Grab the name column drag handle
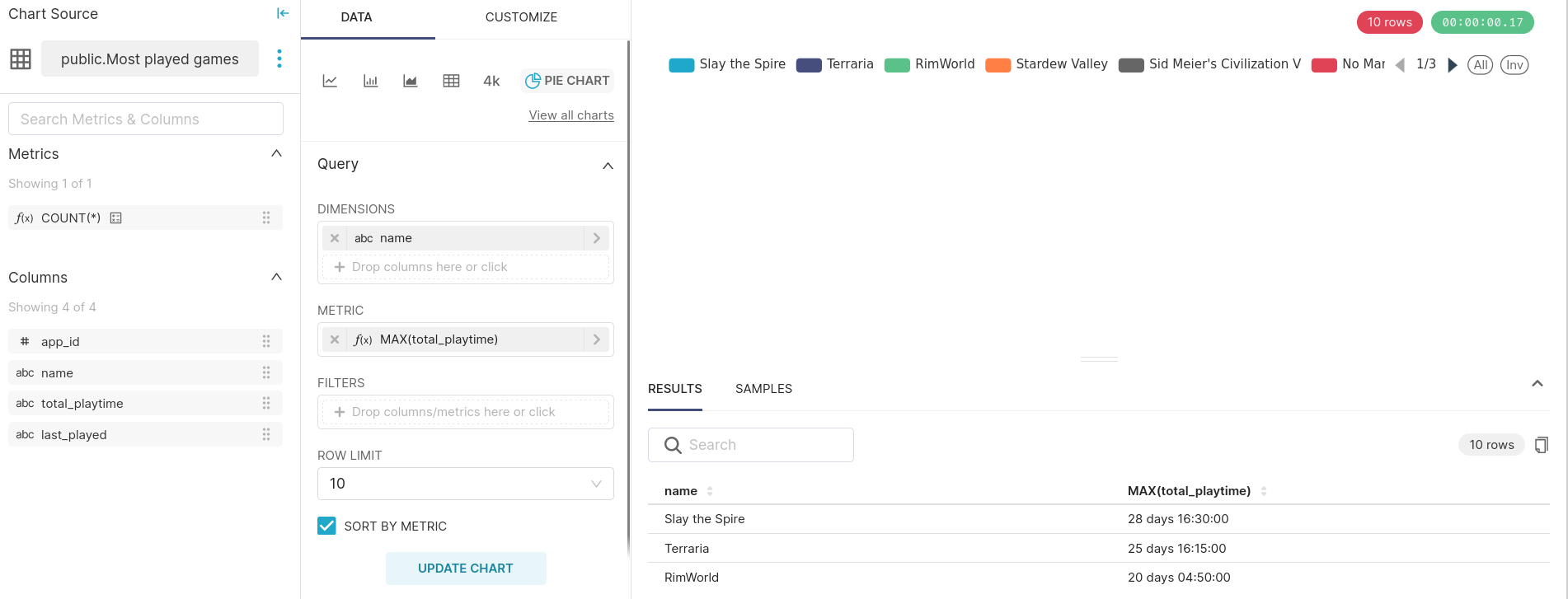Viewport: 1568px width, 599px height. coord(266,372)
